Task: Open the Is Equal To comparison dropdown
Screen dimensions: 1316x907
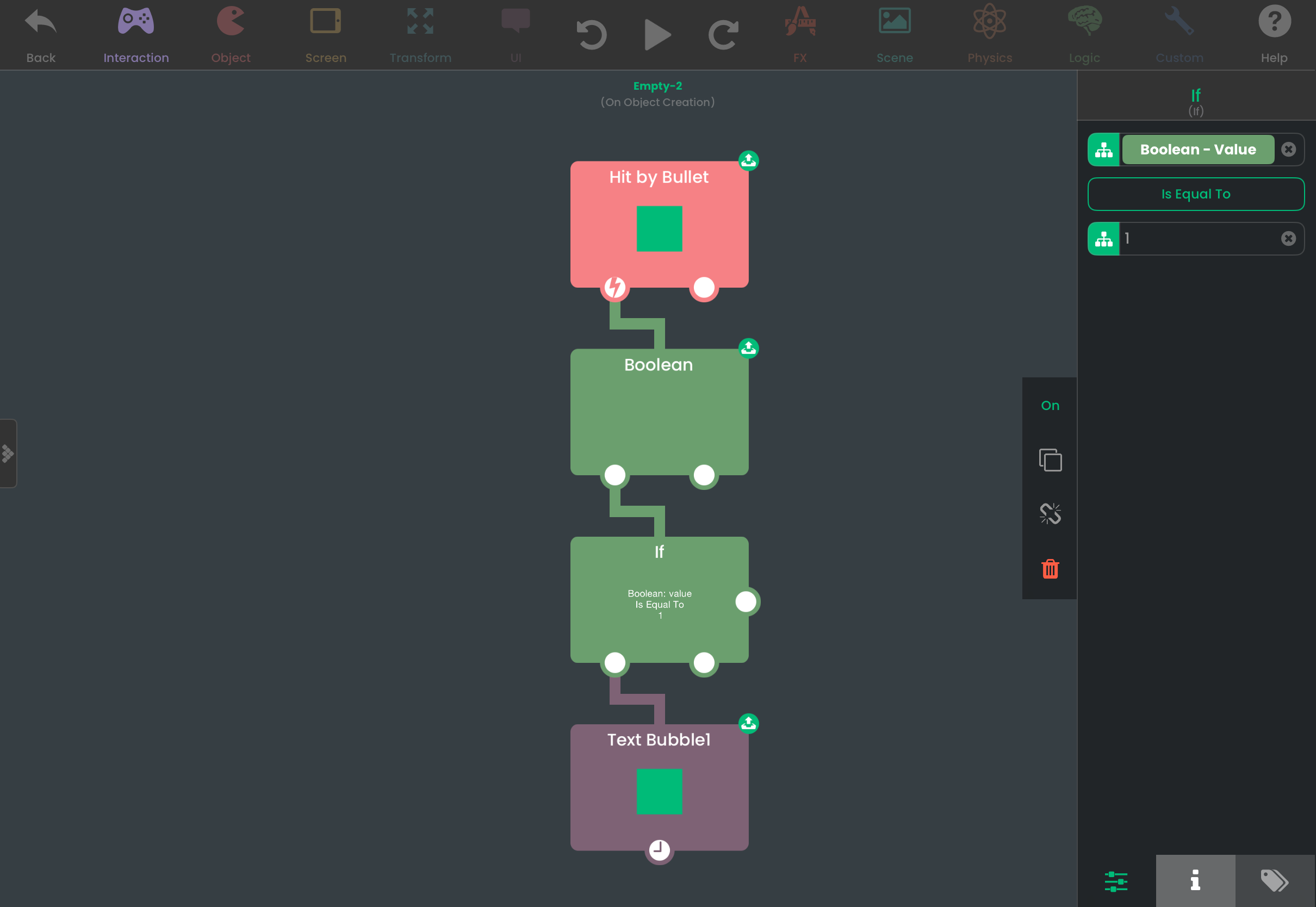Action: [x=1195, y=194]
